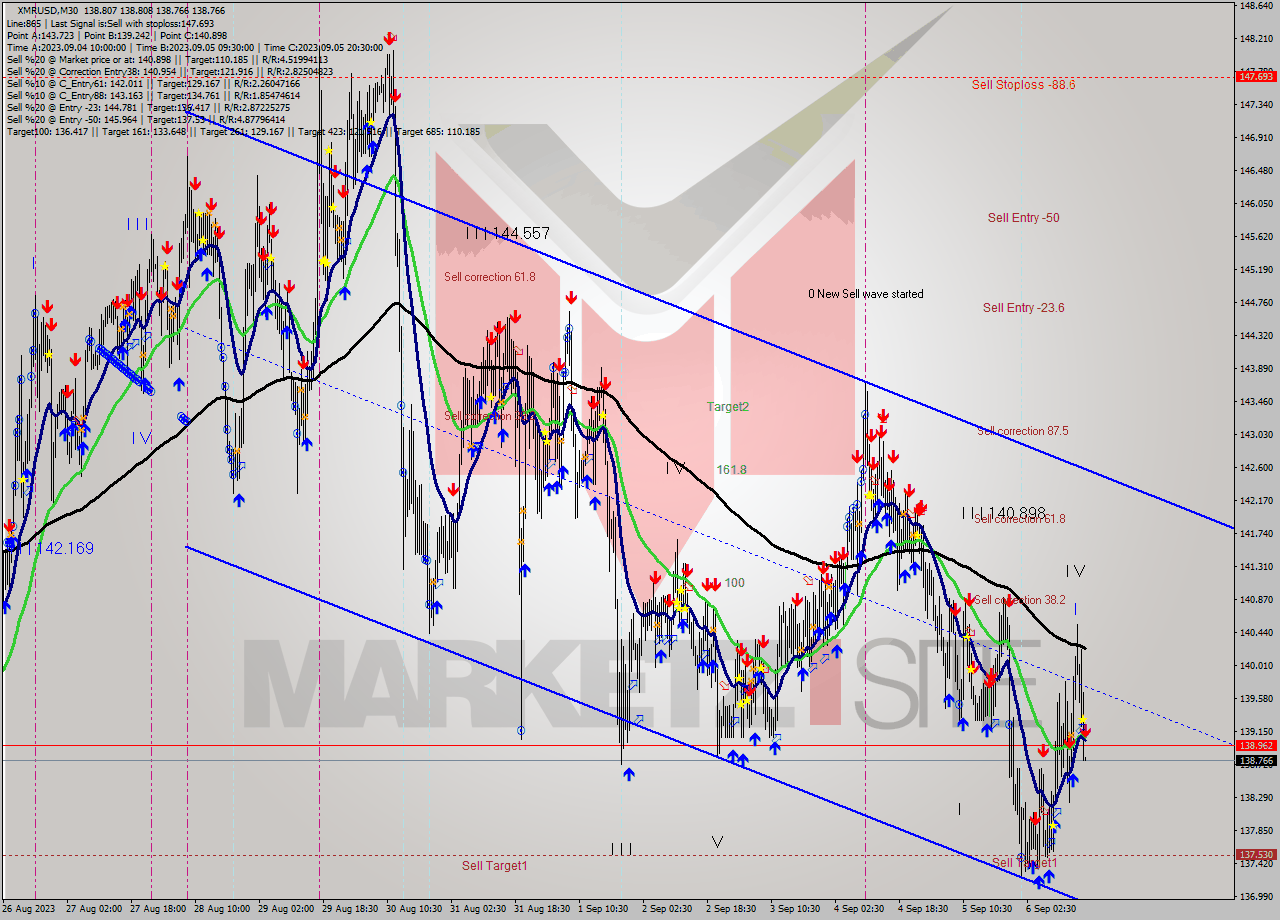Click the red 138.962 price tag
Image resolution: width=1280 pixels, height=920 pixels.
pyautogui.click(x=1256, y=745)
